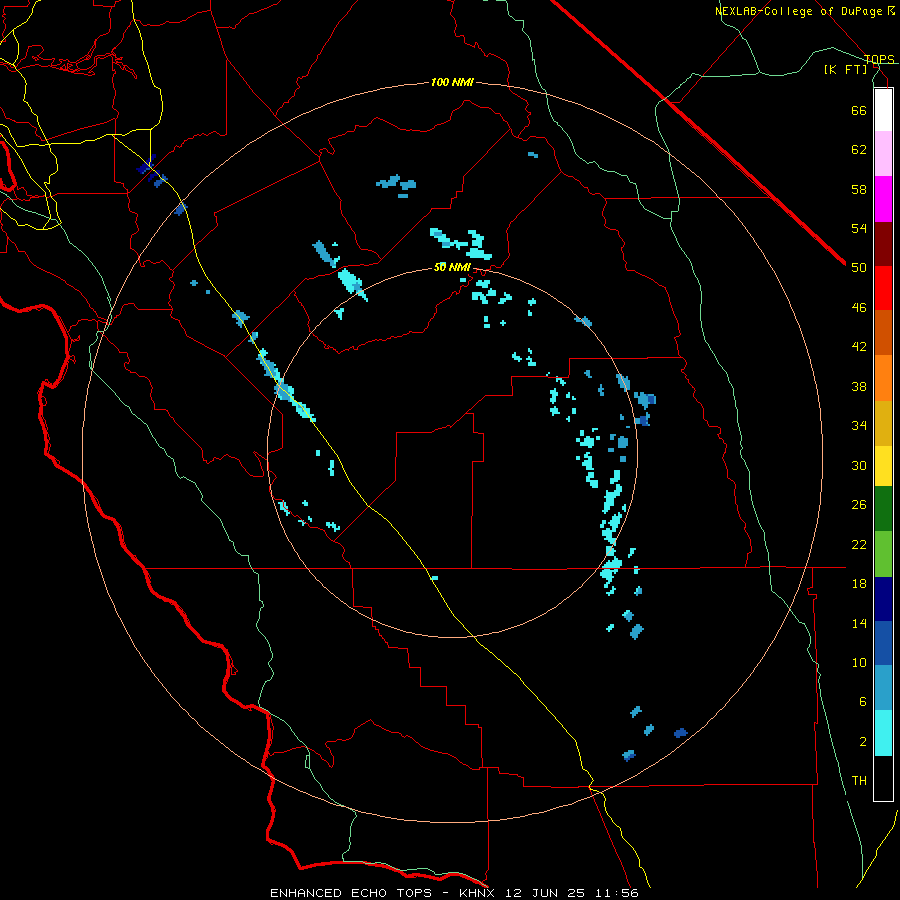Click the "NEXLAB-College of DuPage" credit text
Viewport: 900px width, 900px height.
(x=800, y=11)
